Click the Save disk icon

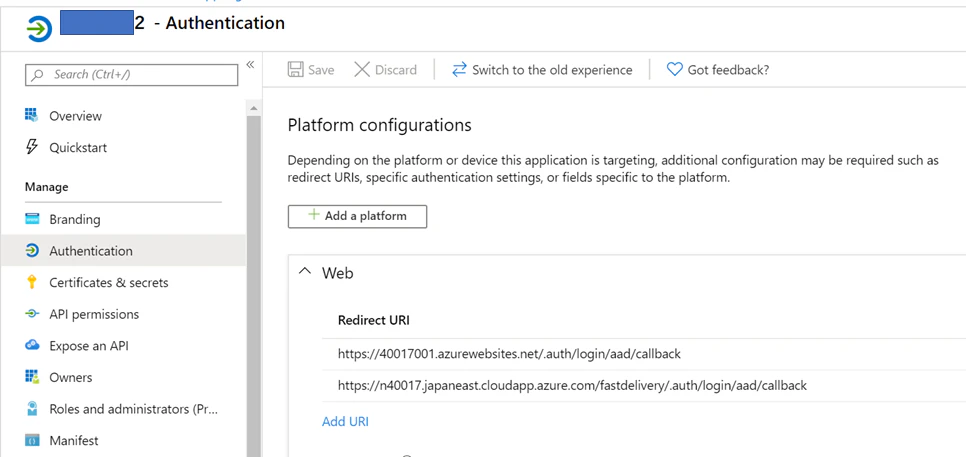pos(296,70)
